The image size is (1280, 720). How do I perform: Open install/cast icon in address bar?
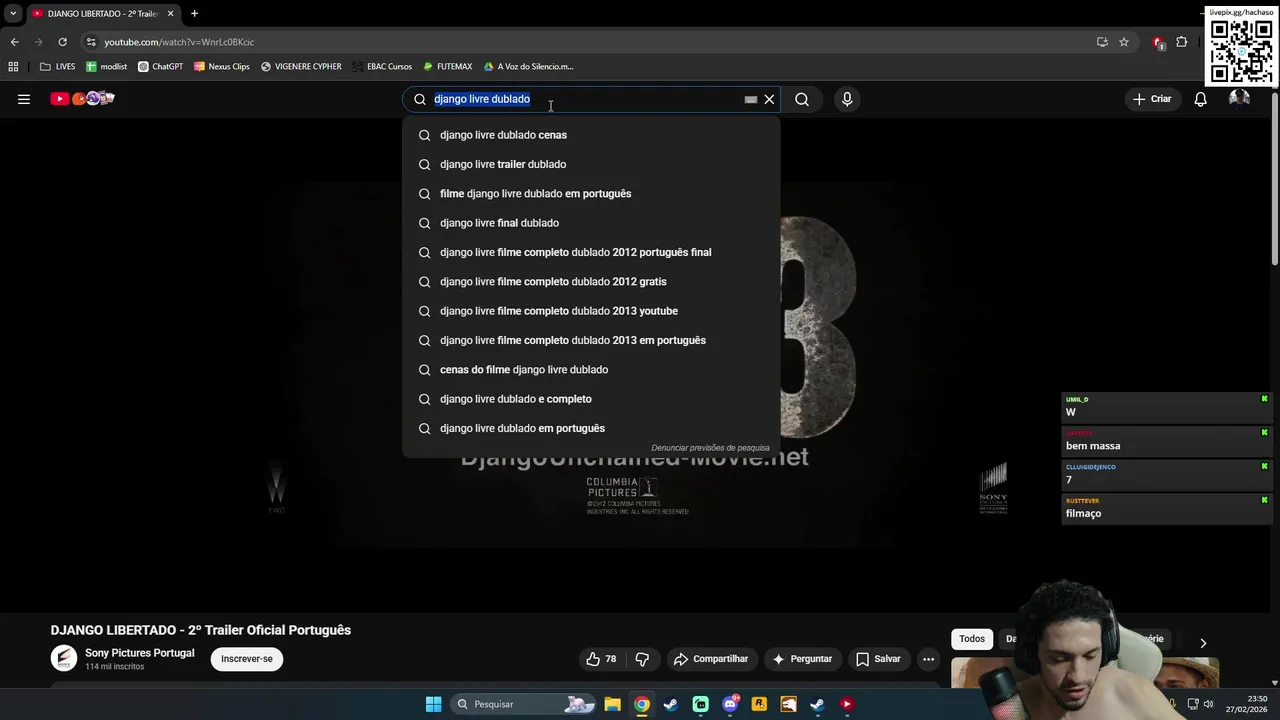click(x=1102, y=42)
